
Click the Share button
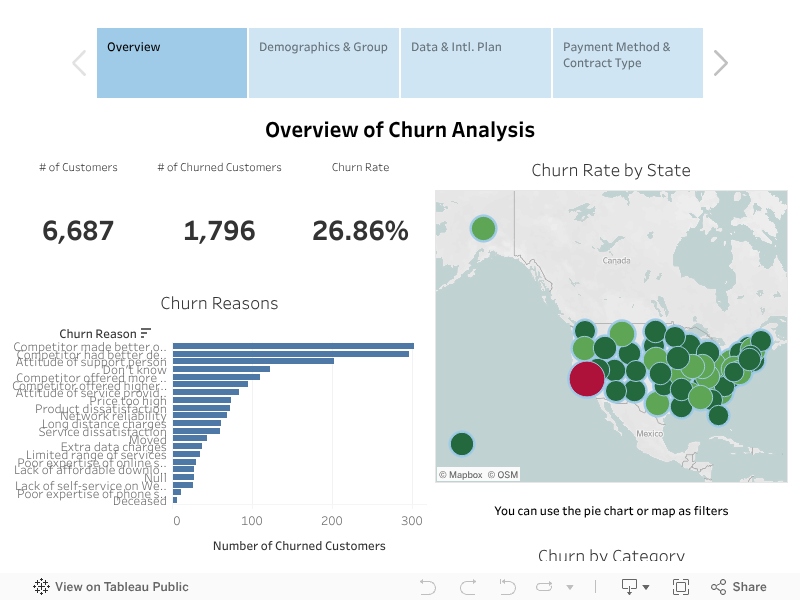(739, 587)
